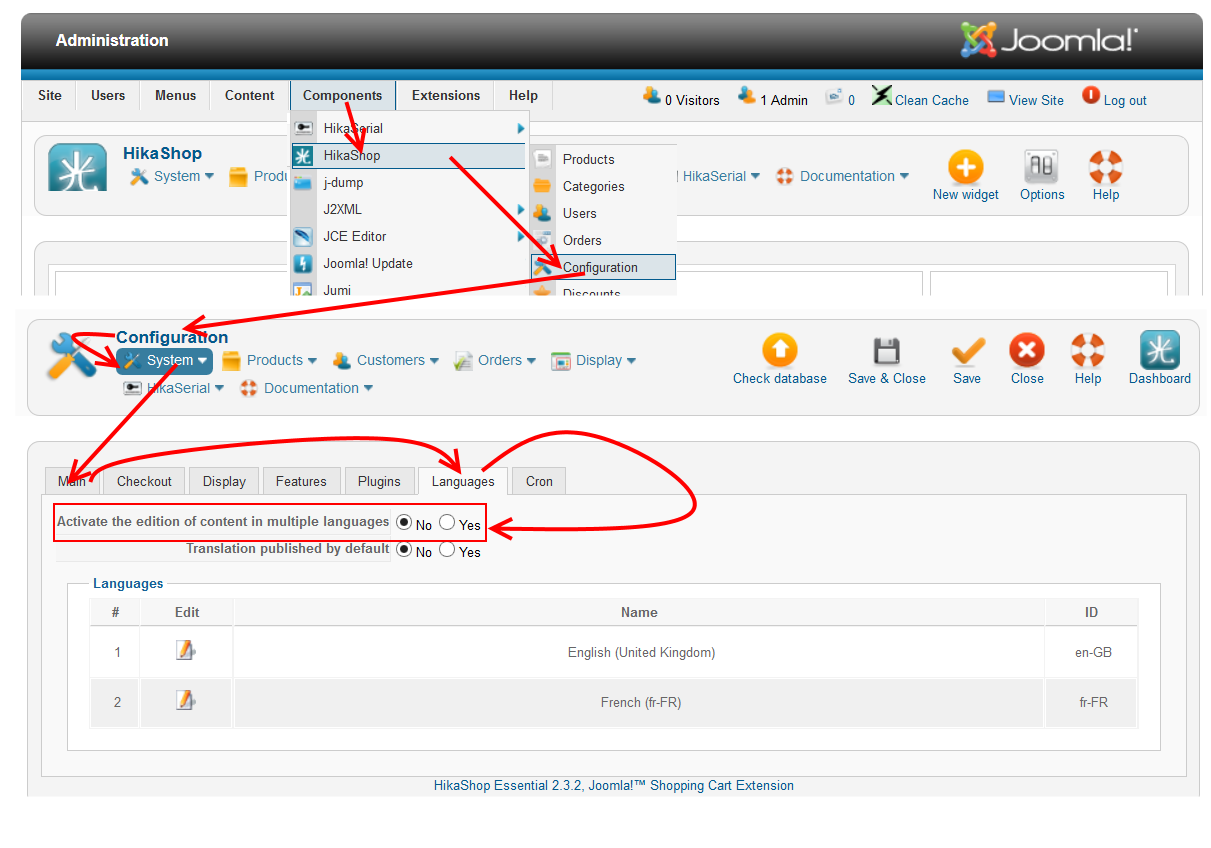
Task: Set Translation published by default to No
Action: pos(404,549)
